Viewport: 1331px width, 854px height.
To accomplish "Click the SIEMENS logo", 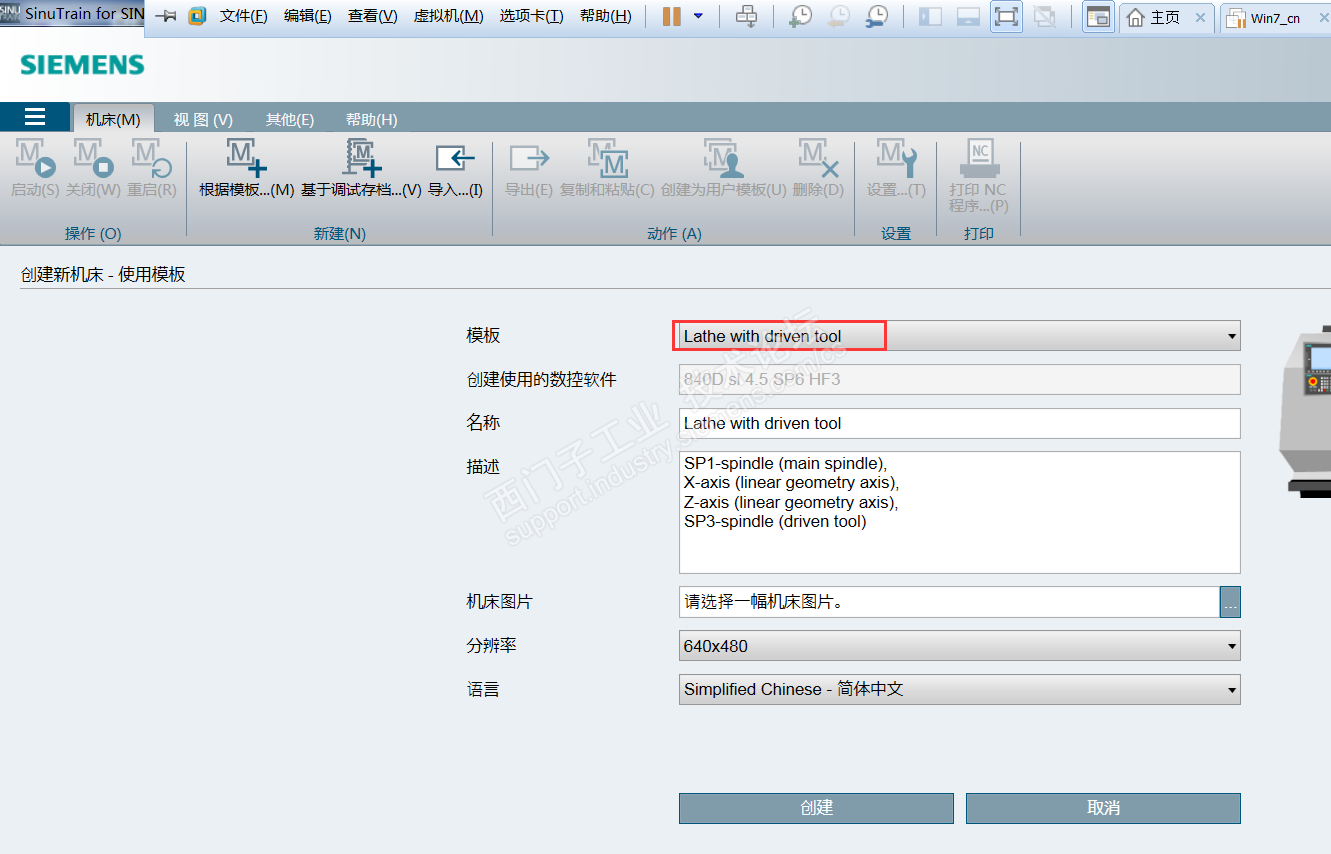I will tap(83, 66).
